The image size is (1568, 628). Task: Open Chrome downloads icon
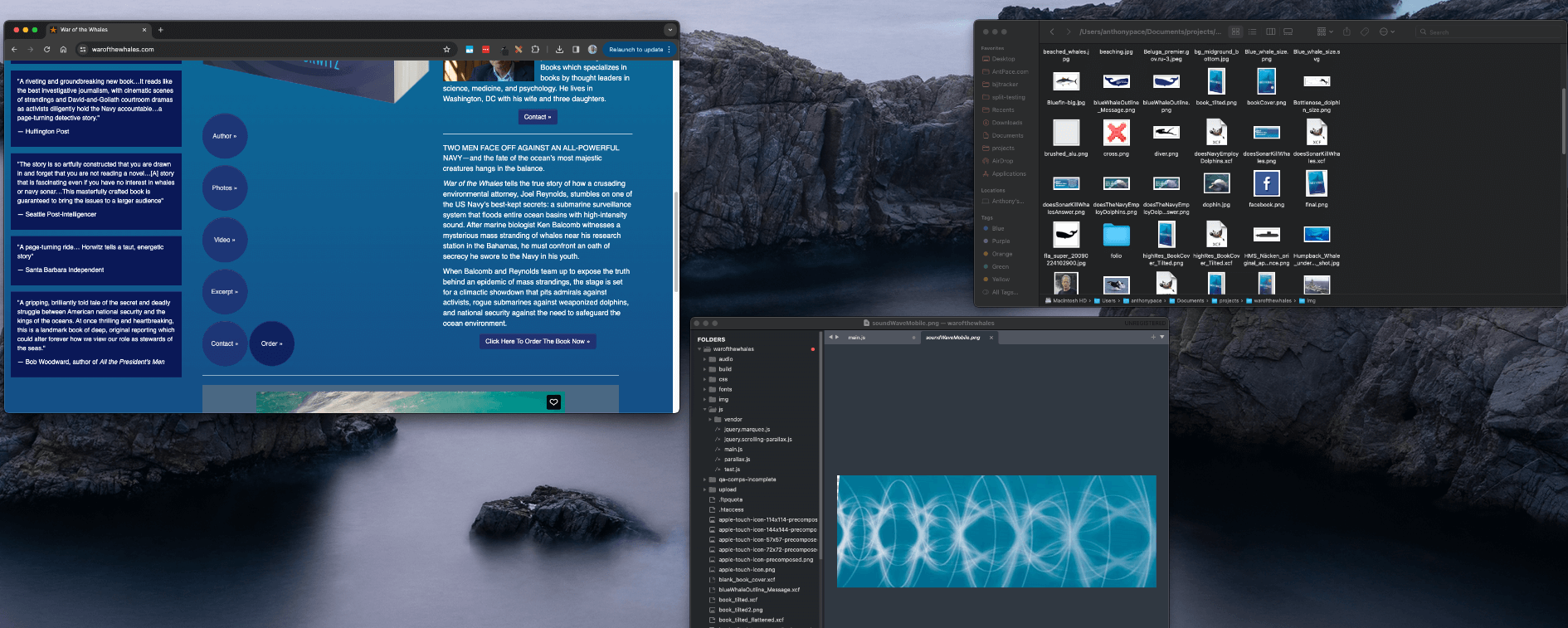coord(559,49)
